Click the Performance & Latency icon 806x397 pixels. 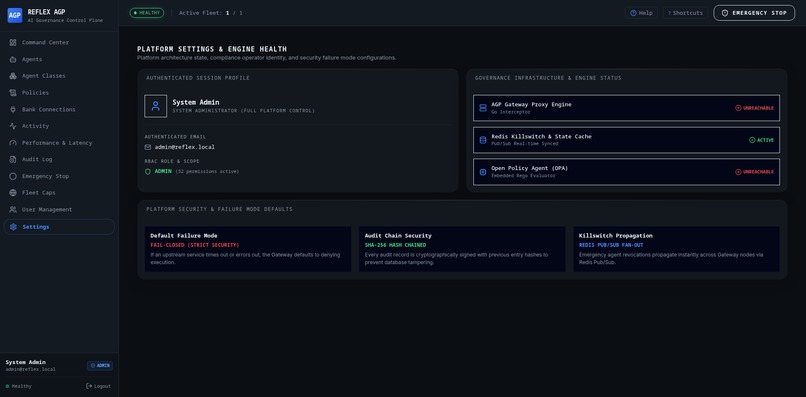tap(13, 143)
